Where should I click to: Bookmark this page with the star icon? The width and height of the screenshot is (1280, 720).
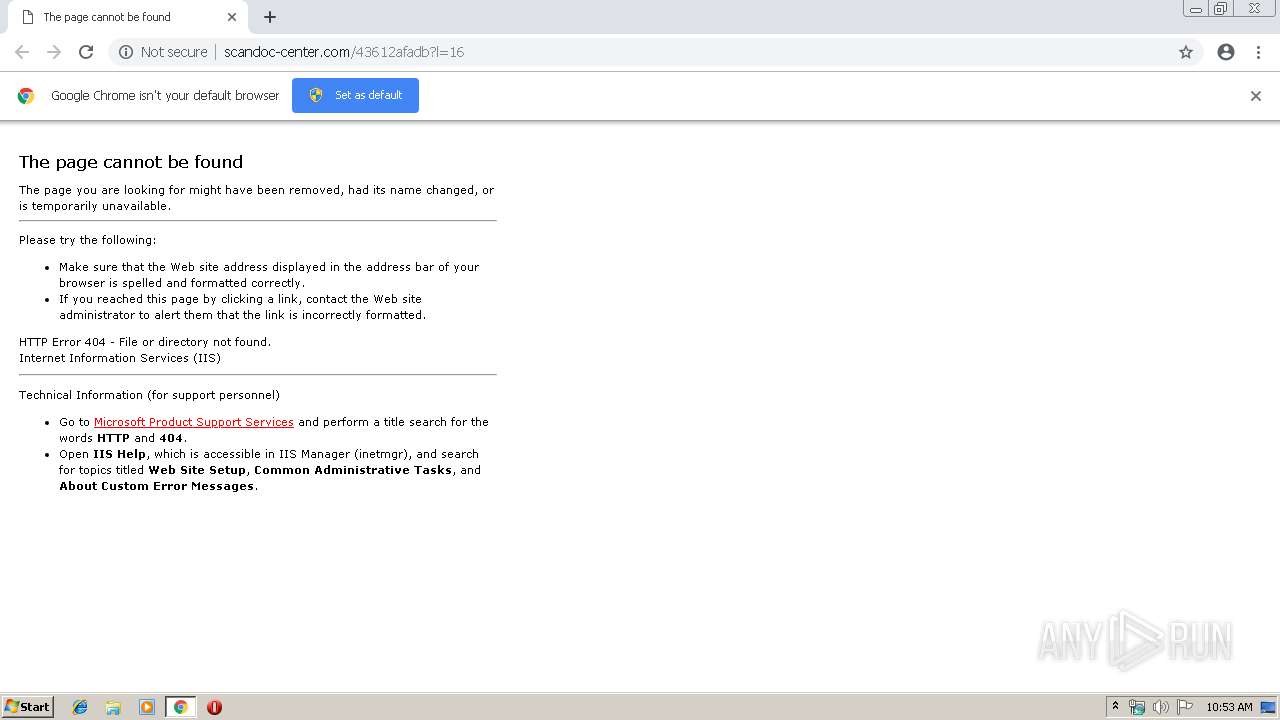(1186, 52)
